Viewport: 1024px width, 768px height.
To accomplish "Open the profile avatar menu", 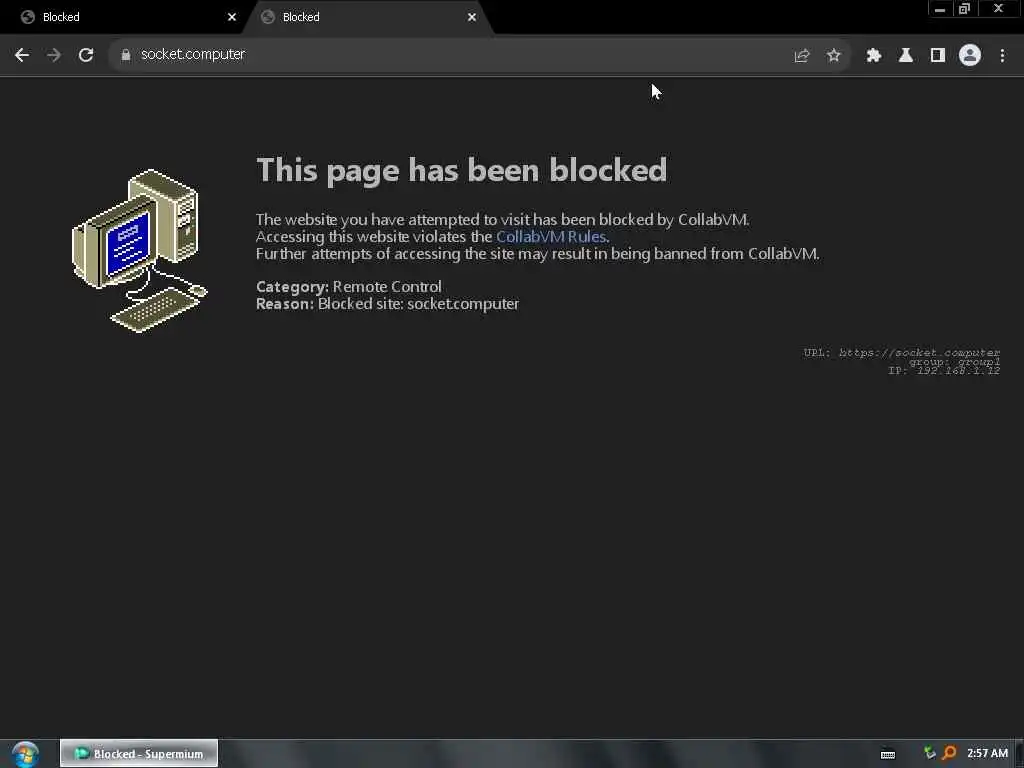I will coord(970,55).
